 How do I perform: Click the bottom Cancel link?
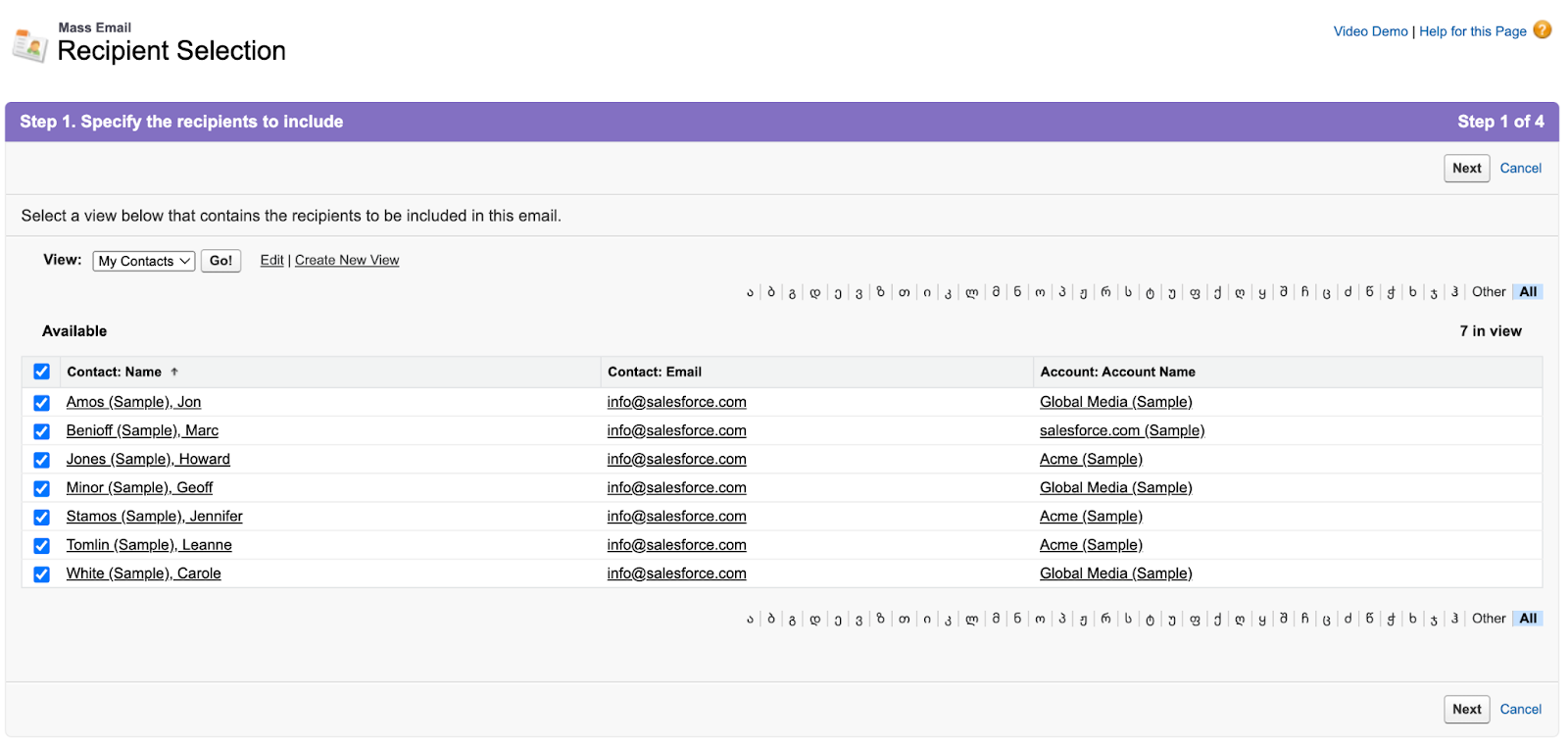click(x=1520, y=709)
